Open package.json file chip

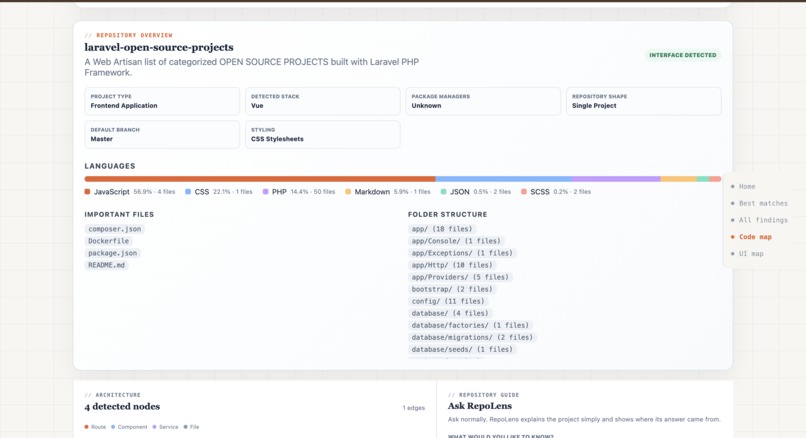(113, 253)
